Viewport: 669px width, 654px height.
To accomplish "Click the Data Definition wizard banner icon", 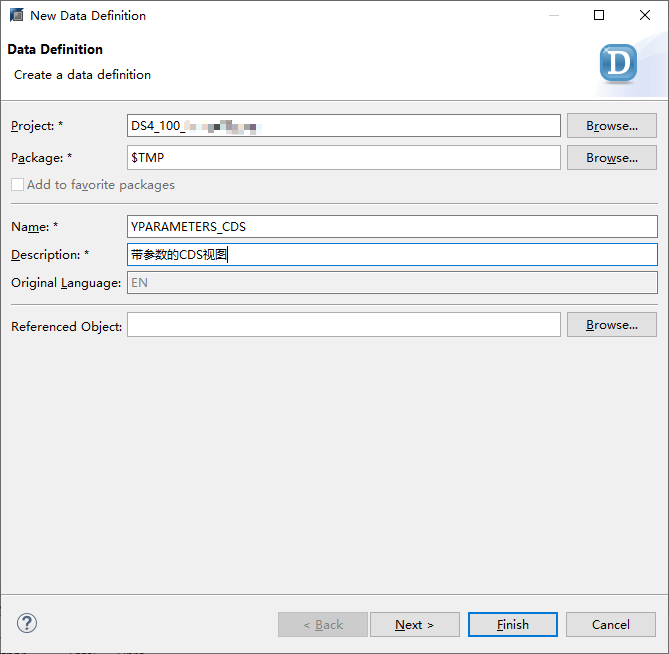I will tap(618, 64).
